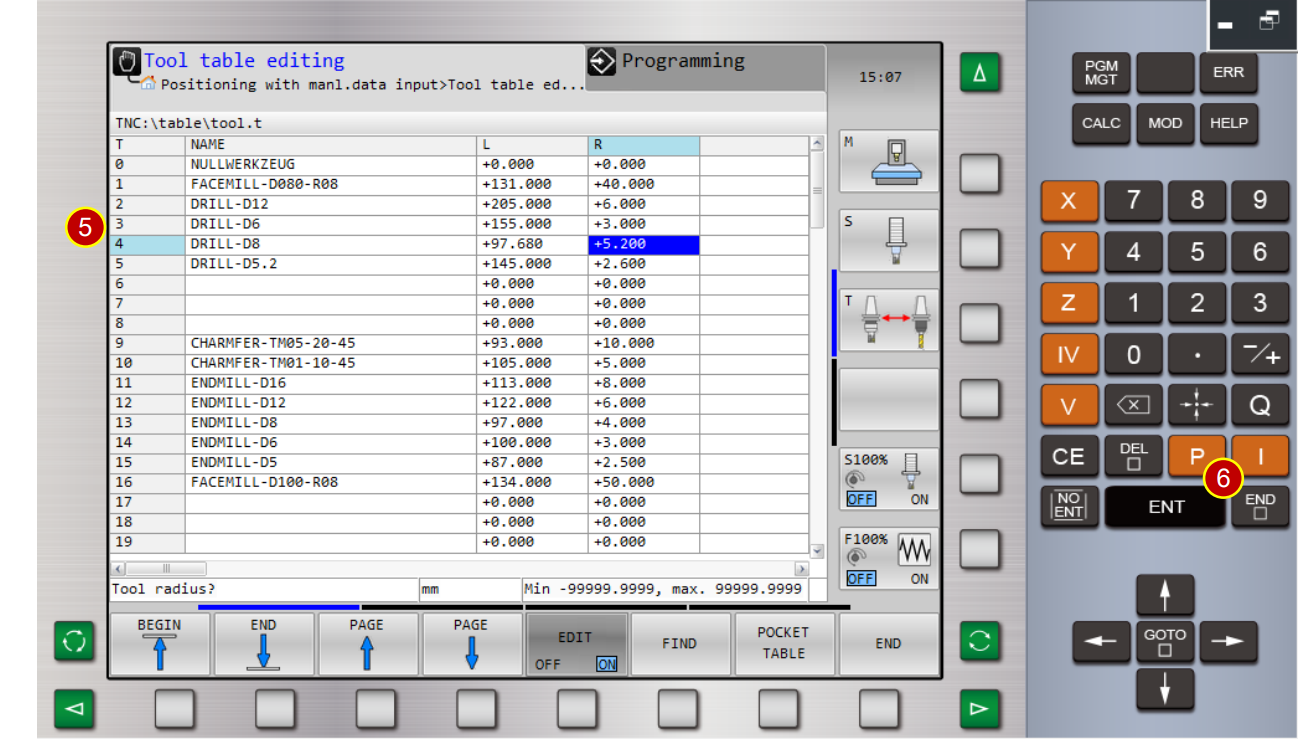Click the decimal point key

[x=1197, y=354]
